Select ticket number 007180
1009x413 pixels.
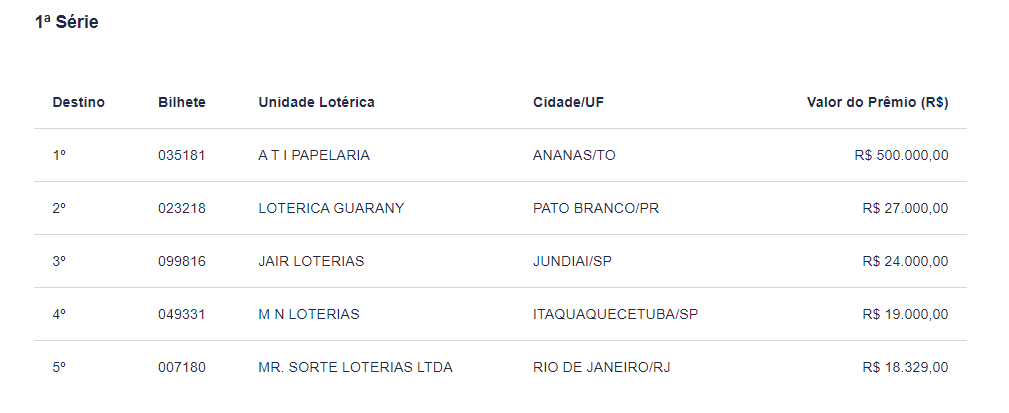(x=182, y=367)
